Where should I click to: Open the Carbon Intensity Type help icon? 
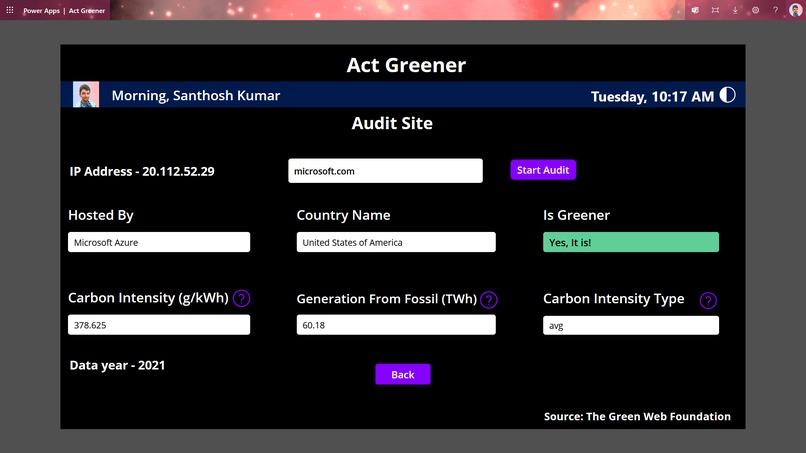tap(708, 300)
